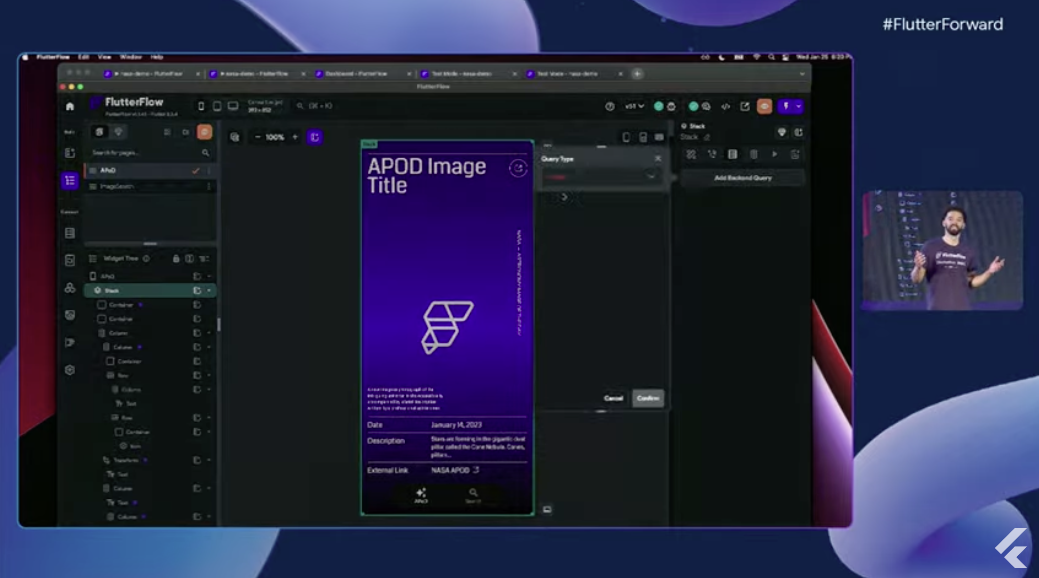Click the Add Backend Query button

click(x=743, y=178)
